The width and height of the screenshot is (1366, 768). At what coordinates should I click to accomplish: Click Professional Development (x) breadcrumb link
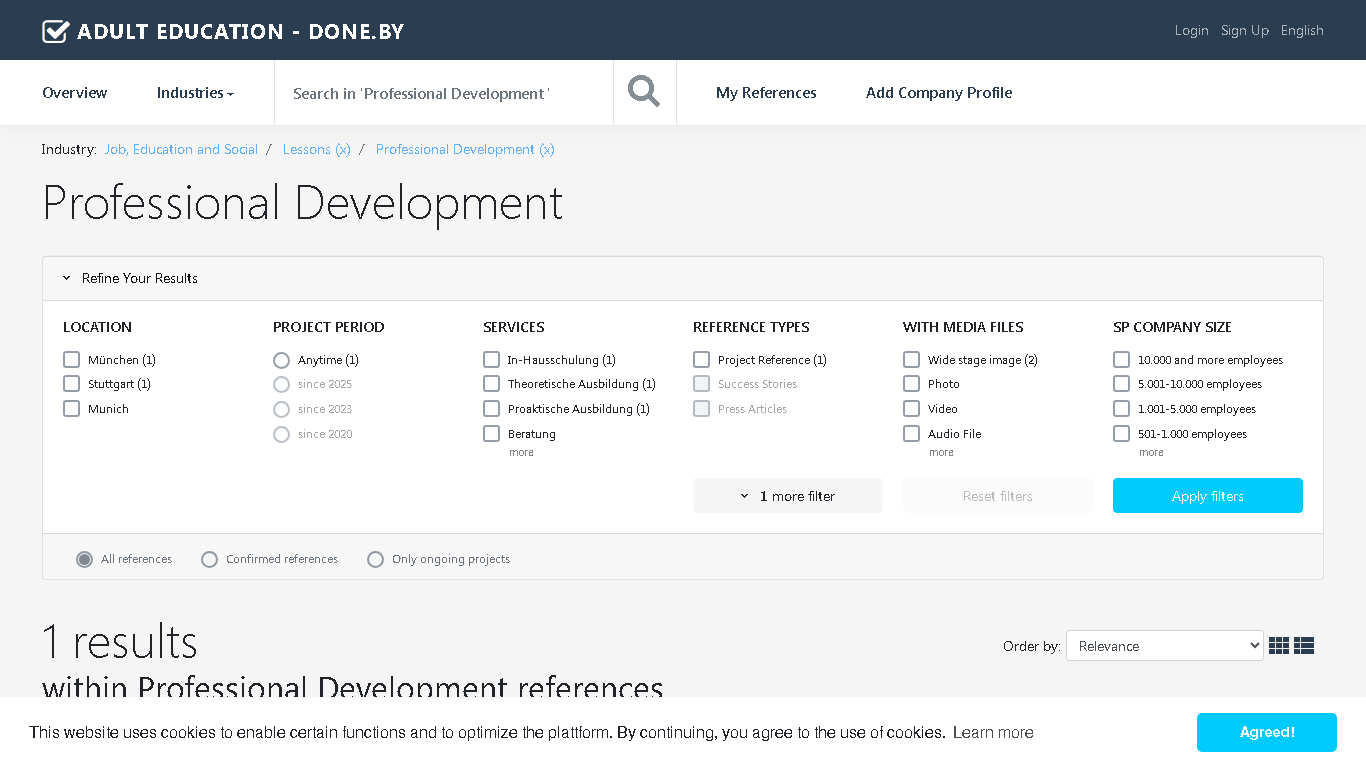465,149
